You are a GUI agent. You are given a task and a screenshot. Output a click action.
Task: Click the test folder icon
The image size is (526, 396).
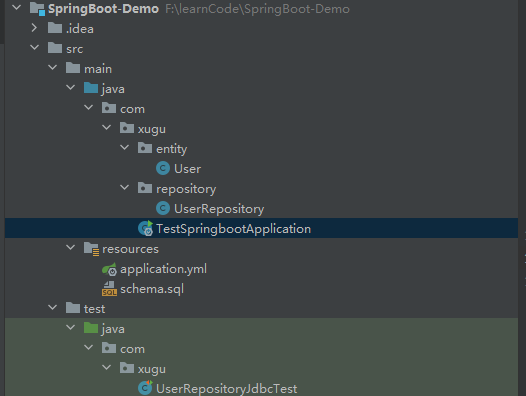[x=73, y=308]
